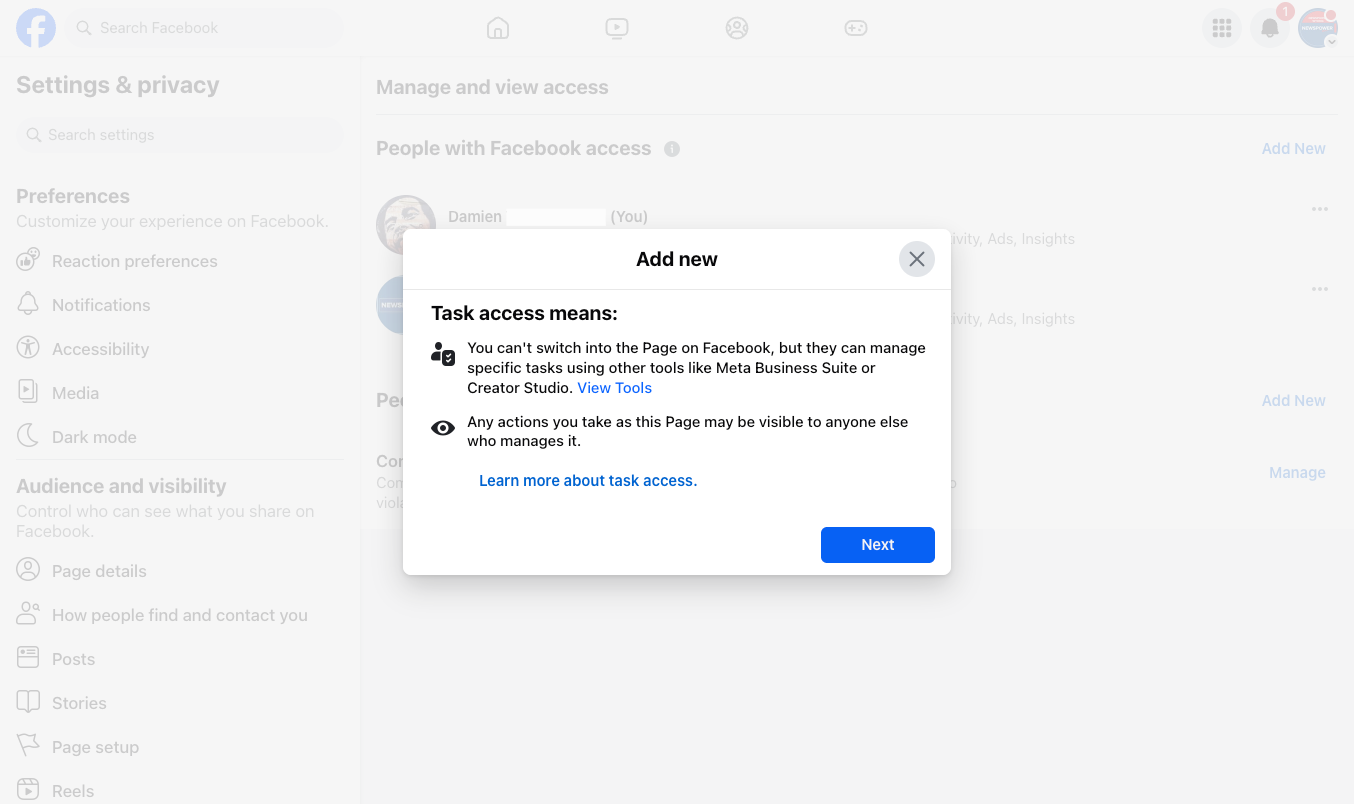The width and height of the screenshot is (1354, 804).
Task: Click the Manage link
Action: [1297, 473]
